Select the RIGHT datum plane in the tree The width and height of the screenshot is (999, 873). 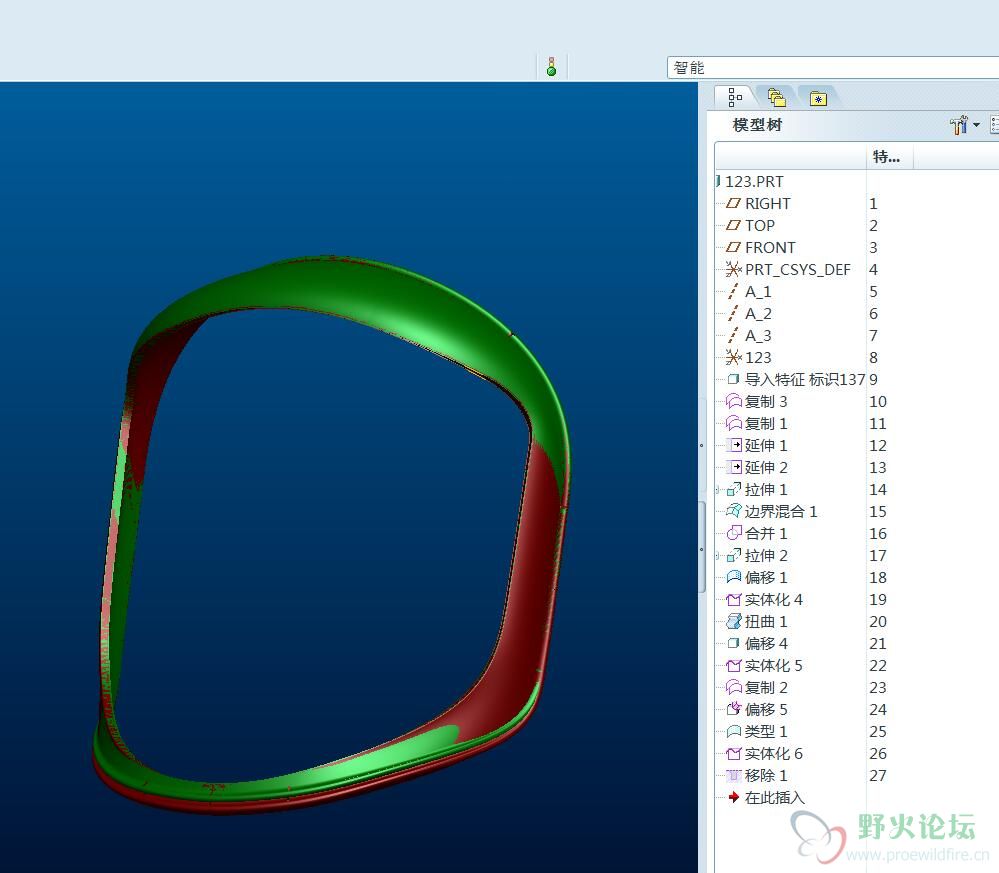pyautogui.click(x=767, y=203)
